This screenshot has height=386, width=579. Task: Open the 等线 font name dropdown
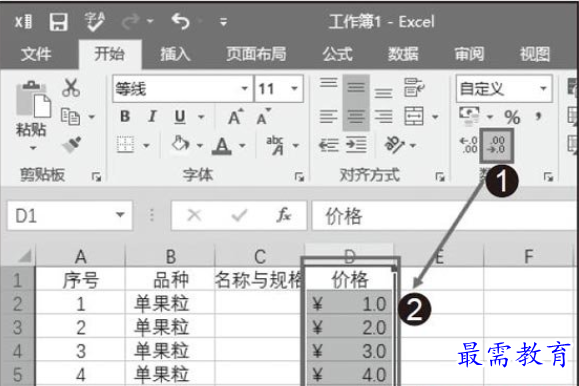244,88
